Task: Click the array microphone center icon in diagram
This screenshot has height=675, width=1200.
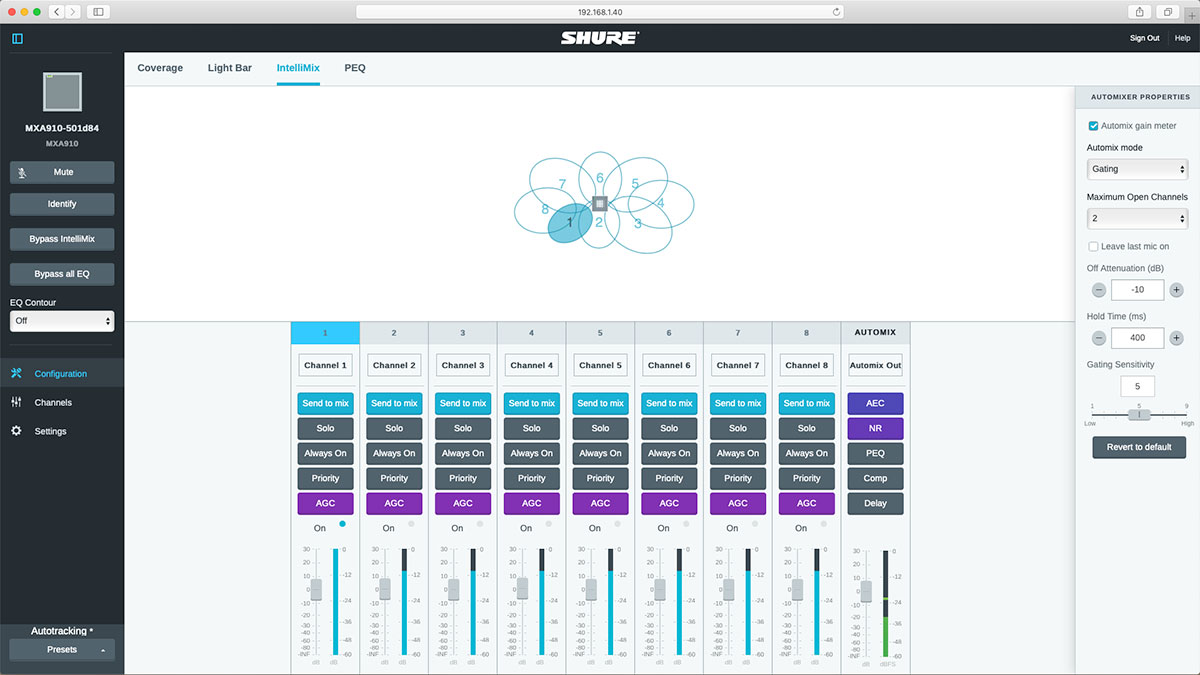Action: pyautogui.click(x=600, y=203)
